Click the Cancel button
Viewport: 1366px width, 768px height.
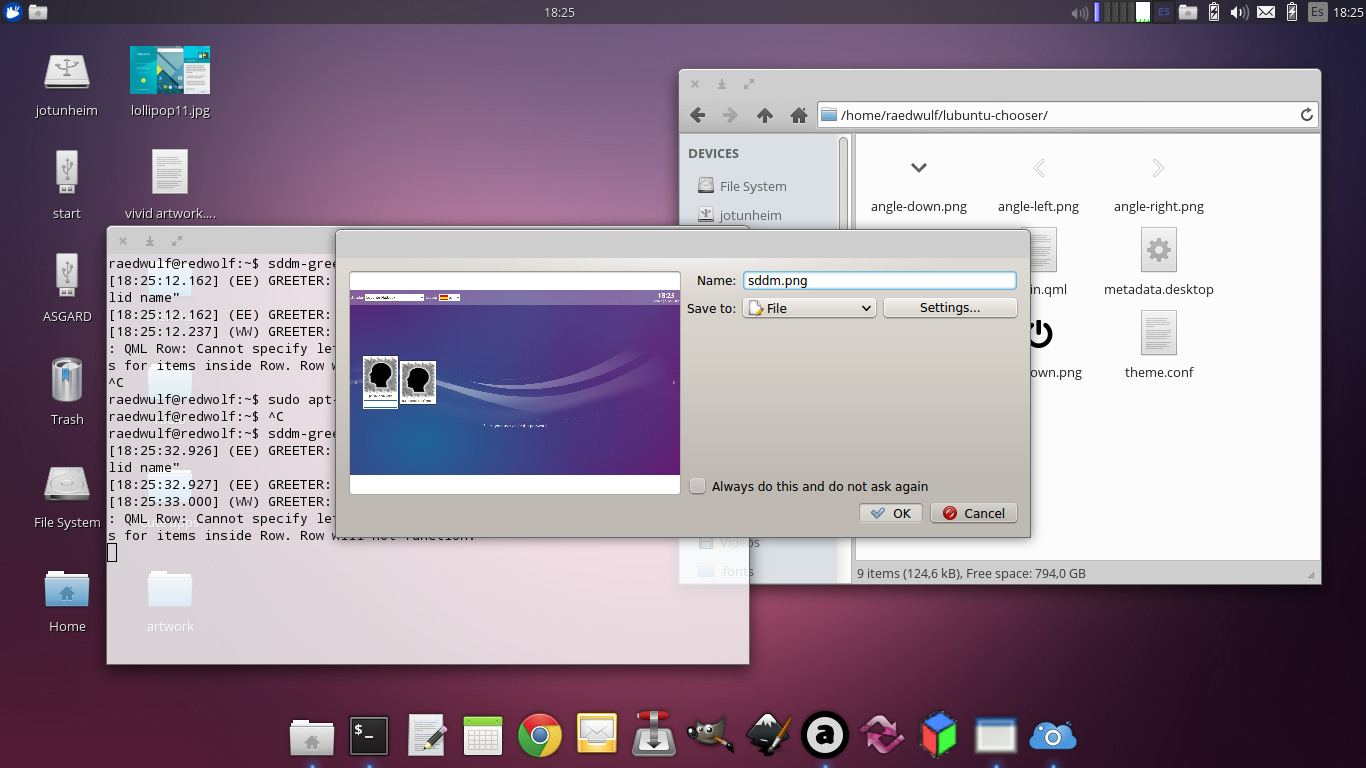click(974, 513)
